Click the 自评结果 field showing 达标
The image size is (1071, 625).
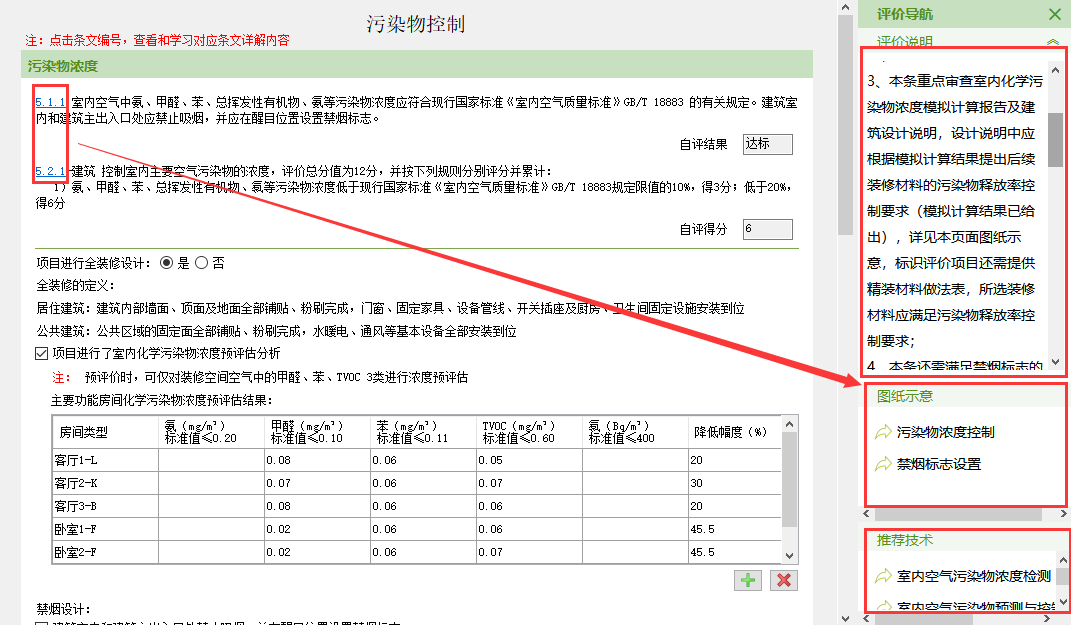[767, 144]
